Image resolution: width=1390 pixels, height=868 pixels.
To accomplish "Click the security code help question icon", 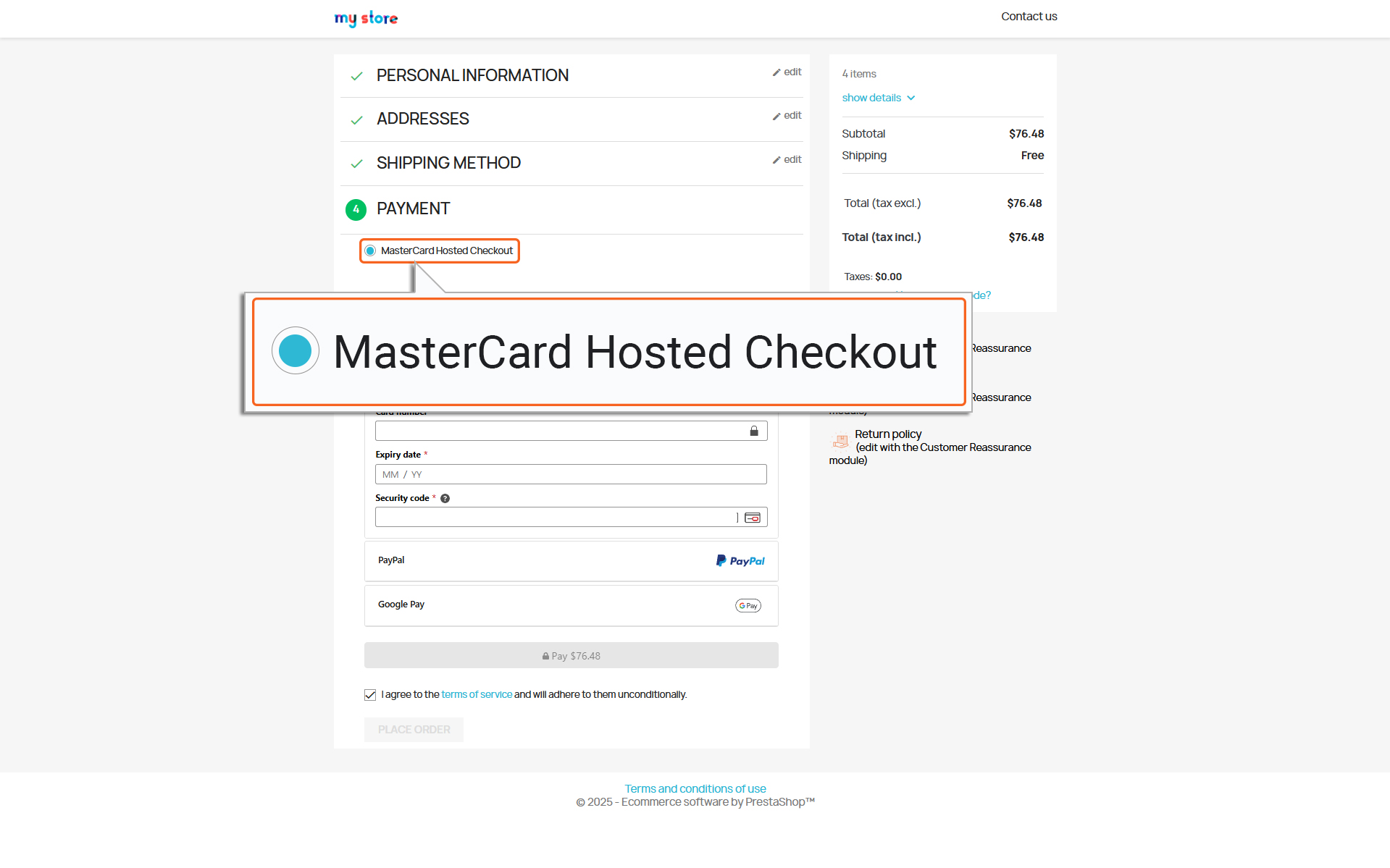I will click(x=445, y=498).
